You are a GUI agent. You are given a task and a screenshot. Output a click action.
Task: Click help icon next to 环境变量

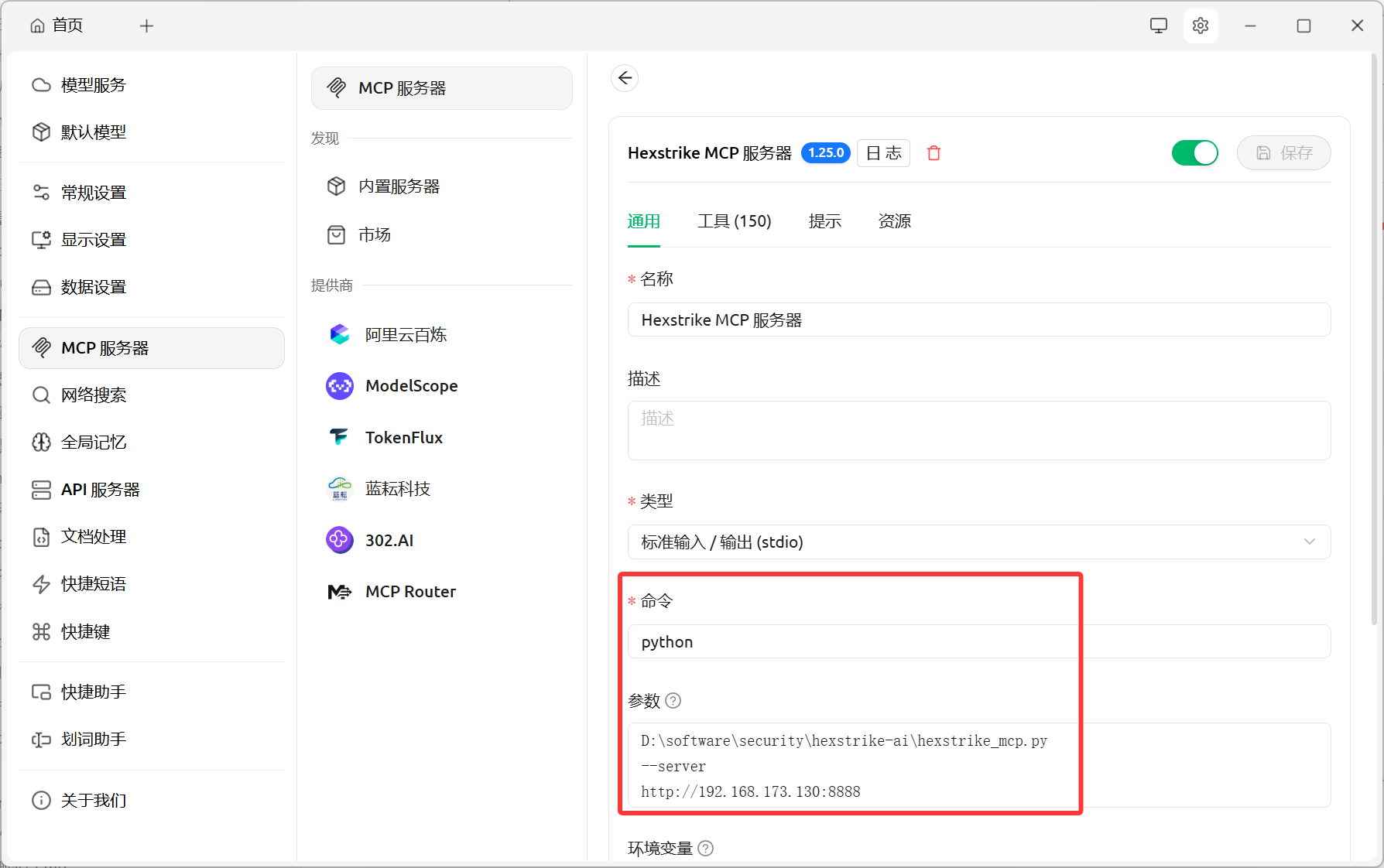(705, 849)
